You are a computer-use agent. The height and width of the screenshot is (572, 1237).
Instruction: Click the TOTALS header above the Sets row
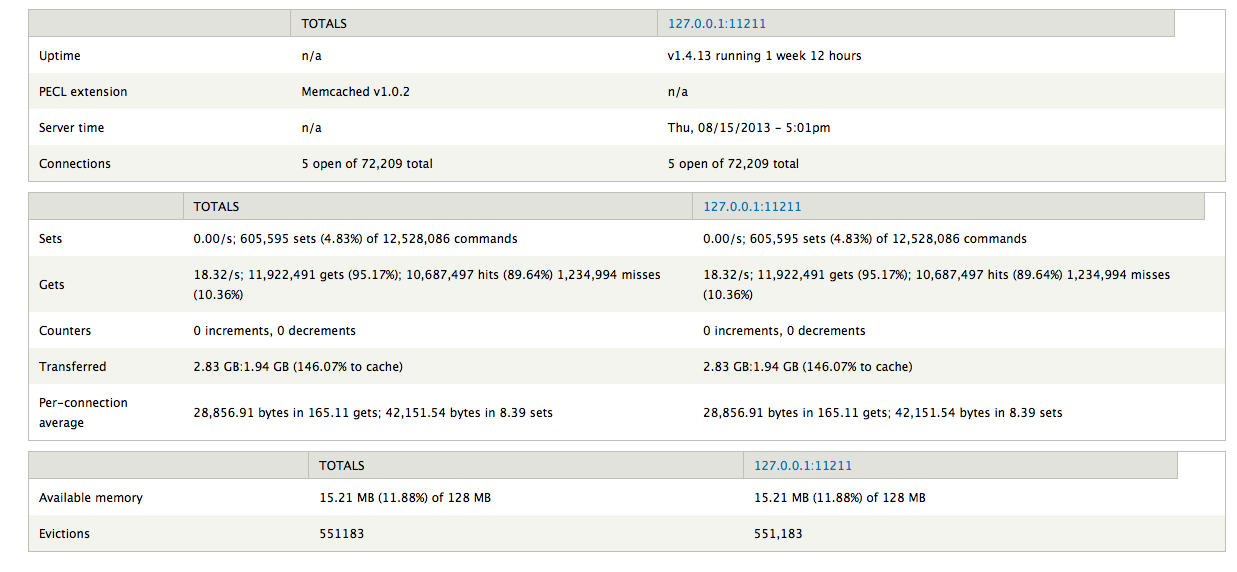click(x=216, y=207)
